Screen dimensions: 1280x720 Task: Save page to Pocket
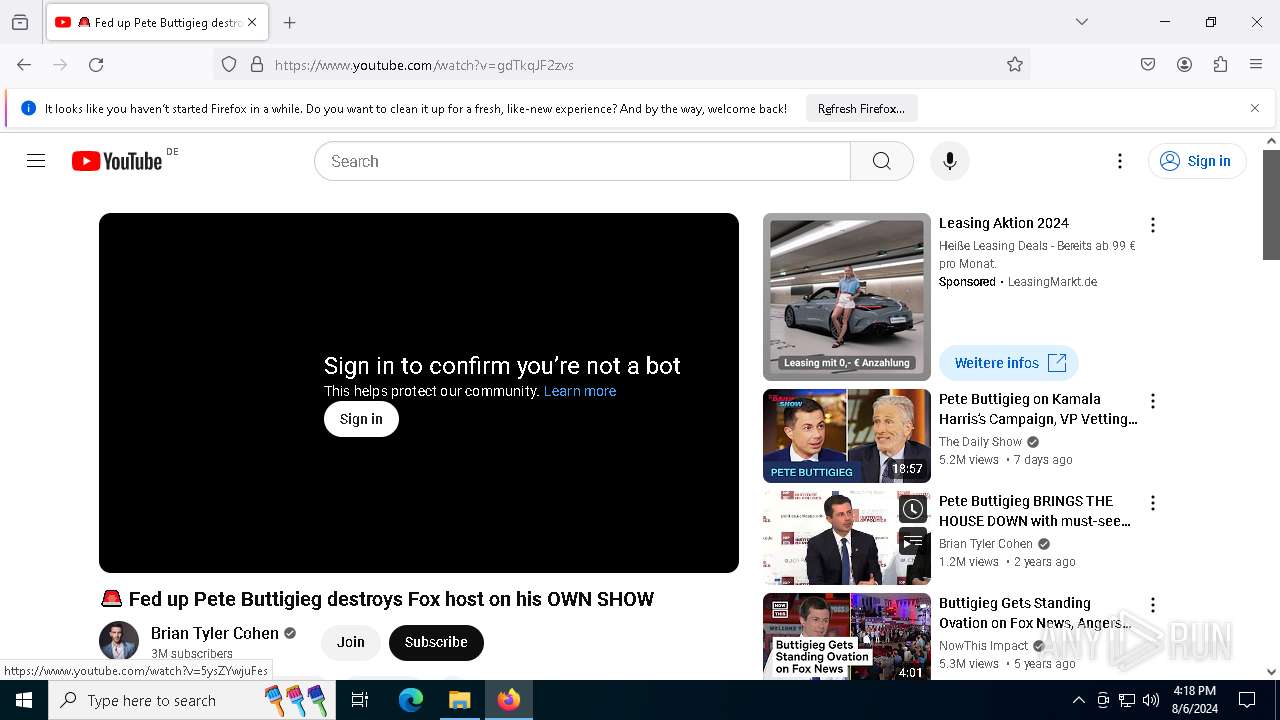[1148, 65]
